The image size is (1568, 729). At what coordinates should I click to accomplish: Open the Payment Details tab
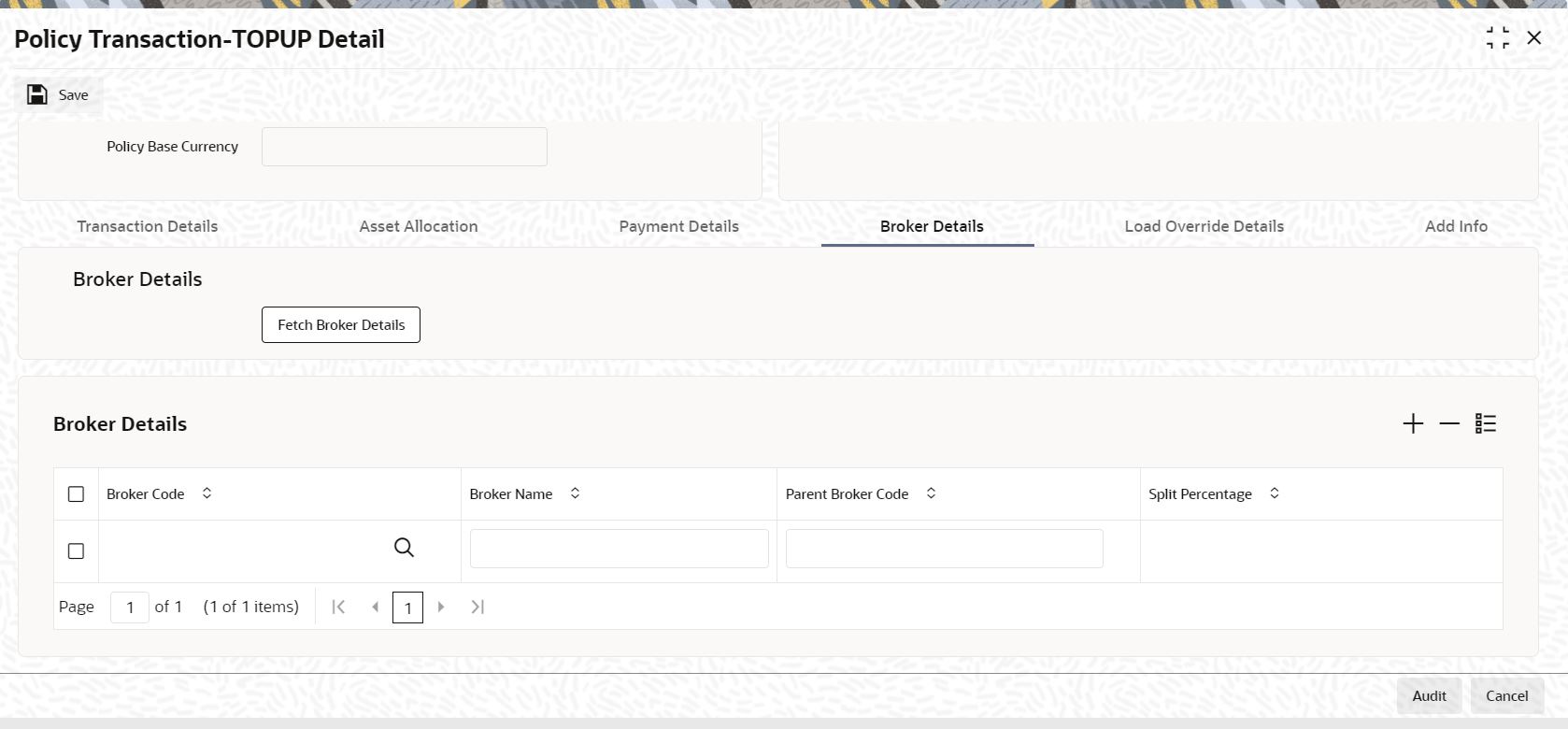pos(679,226)
